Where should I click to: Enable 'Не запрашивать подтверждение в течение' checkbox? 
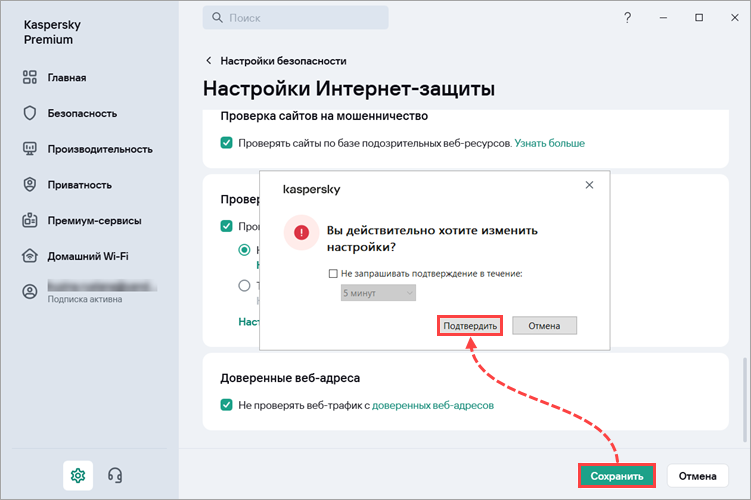[x=333, y=273]
